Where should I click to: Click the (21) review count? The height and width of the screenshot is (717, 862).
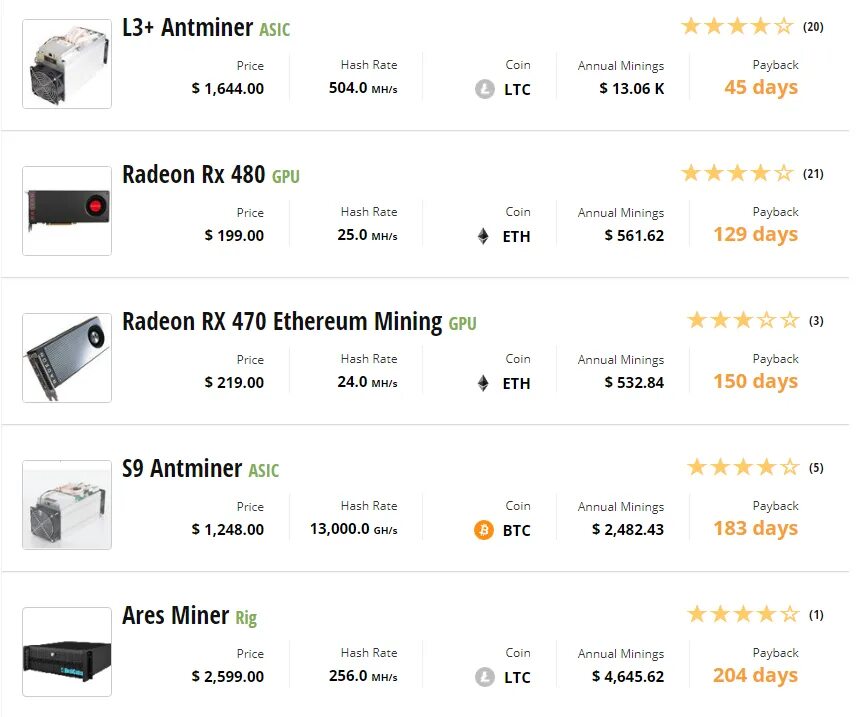click(813, 174)
